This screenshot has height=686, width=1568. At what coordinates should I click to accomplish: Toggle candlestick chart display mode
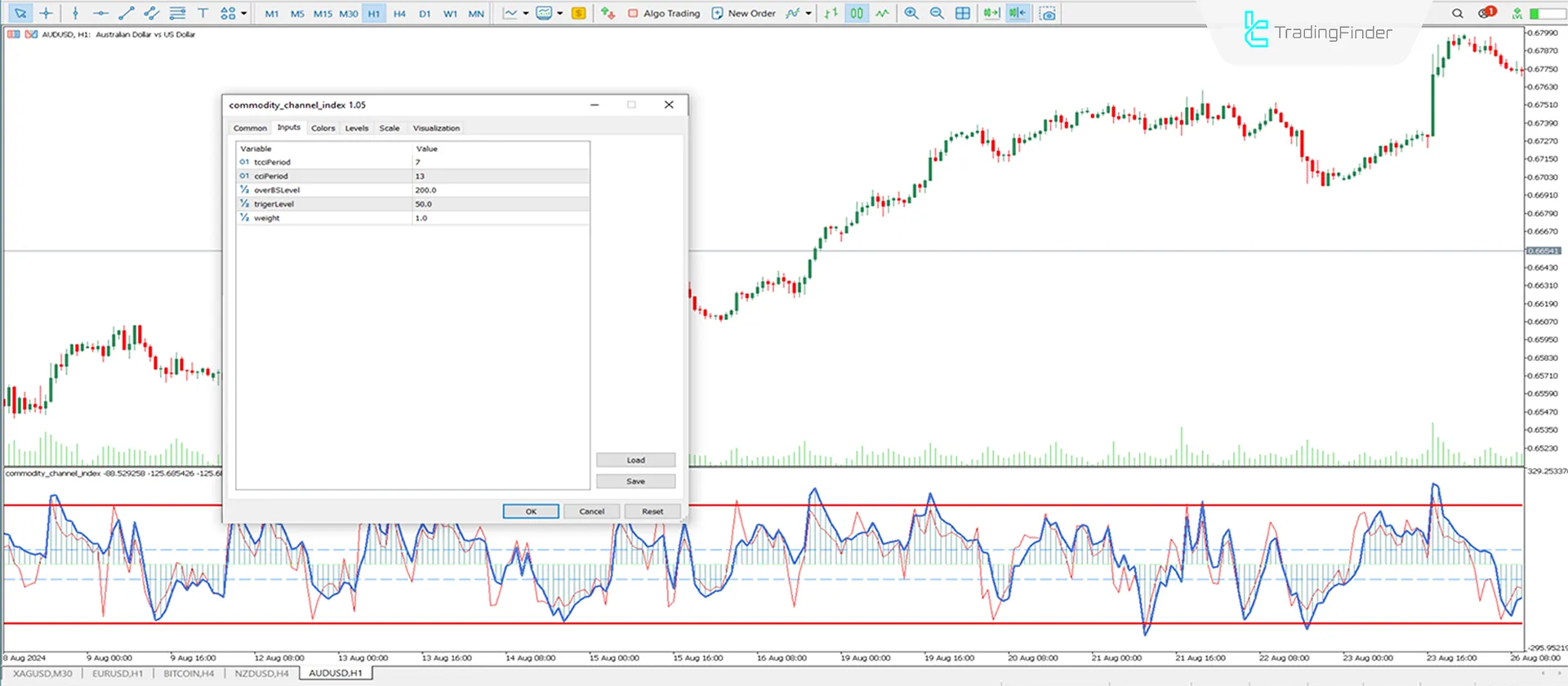click(857, 13)
